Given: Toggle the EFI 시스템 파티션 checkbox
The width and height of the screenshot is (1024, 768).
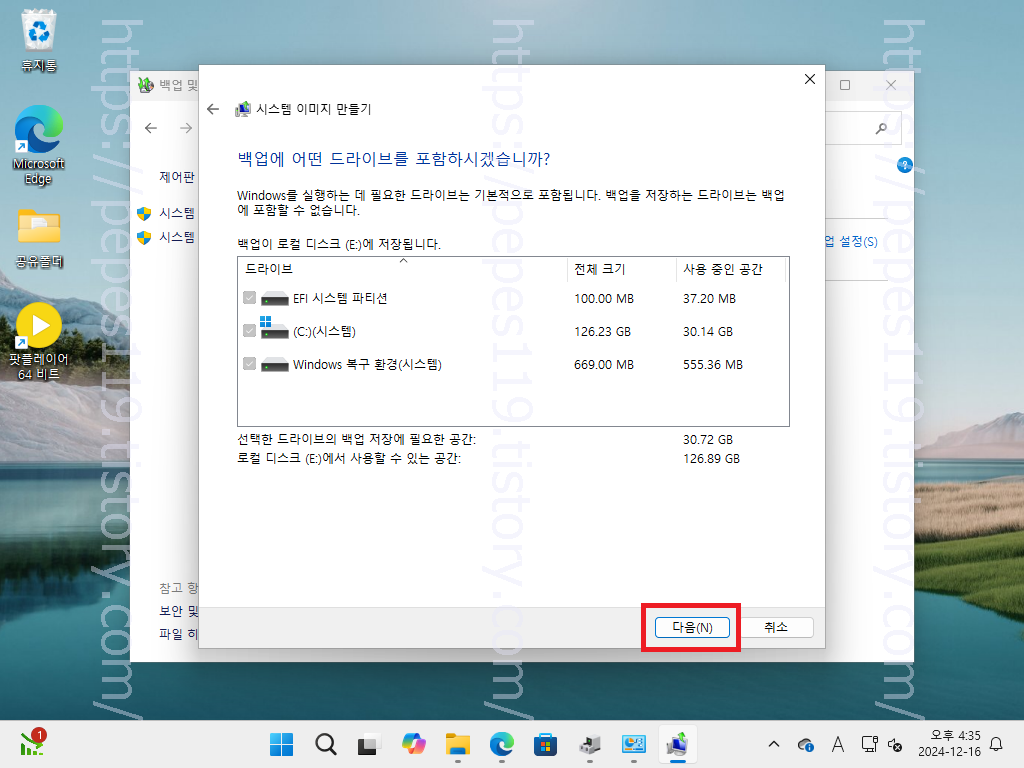Looking at the screenshot, I should (x=249, y=298).
